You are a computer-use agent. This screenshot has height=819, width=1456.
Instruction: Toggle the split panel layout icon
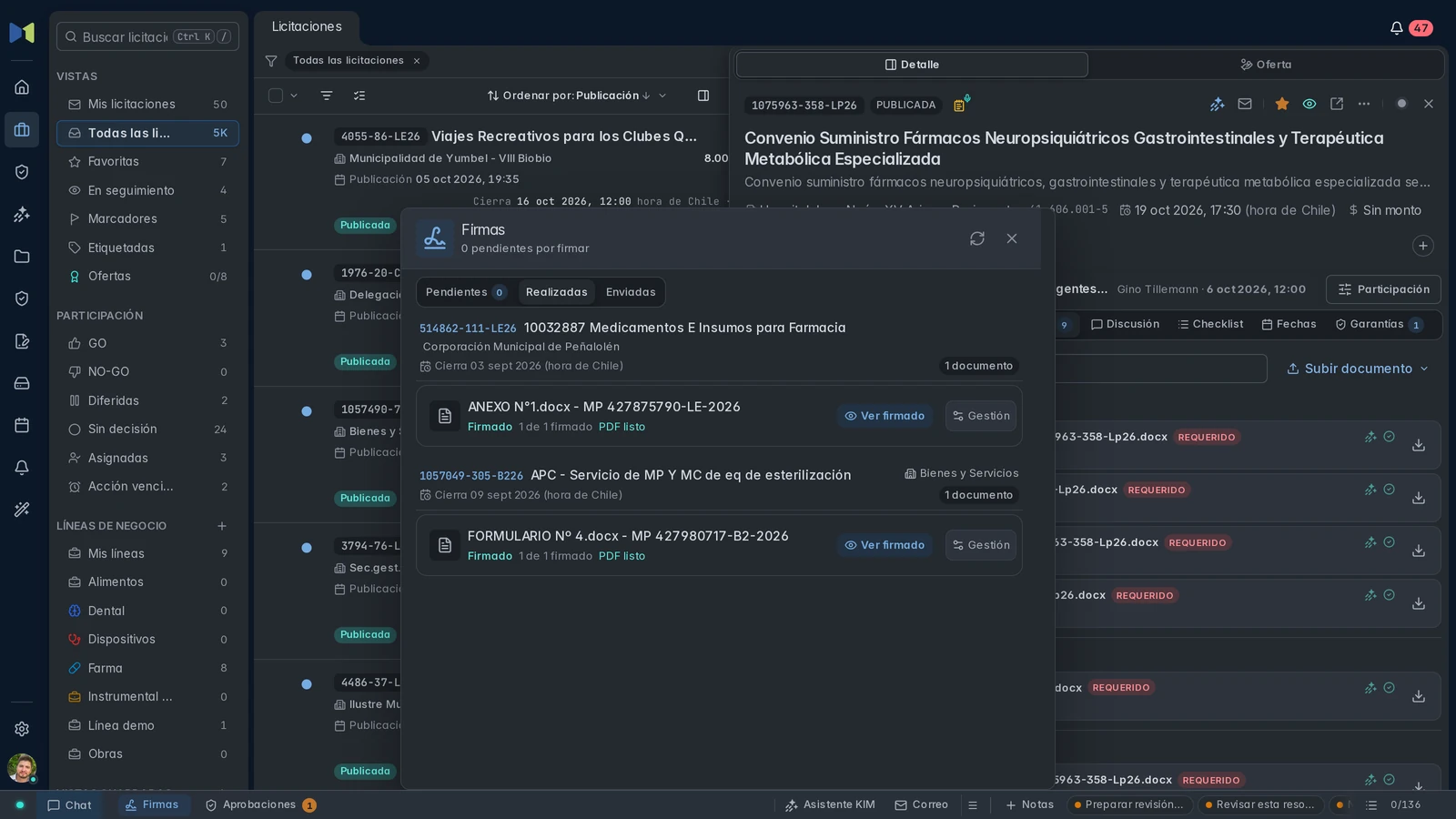point(703,96)
